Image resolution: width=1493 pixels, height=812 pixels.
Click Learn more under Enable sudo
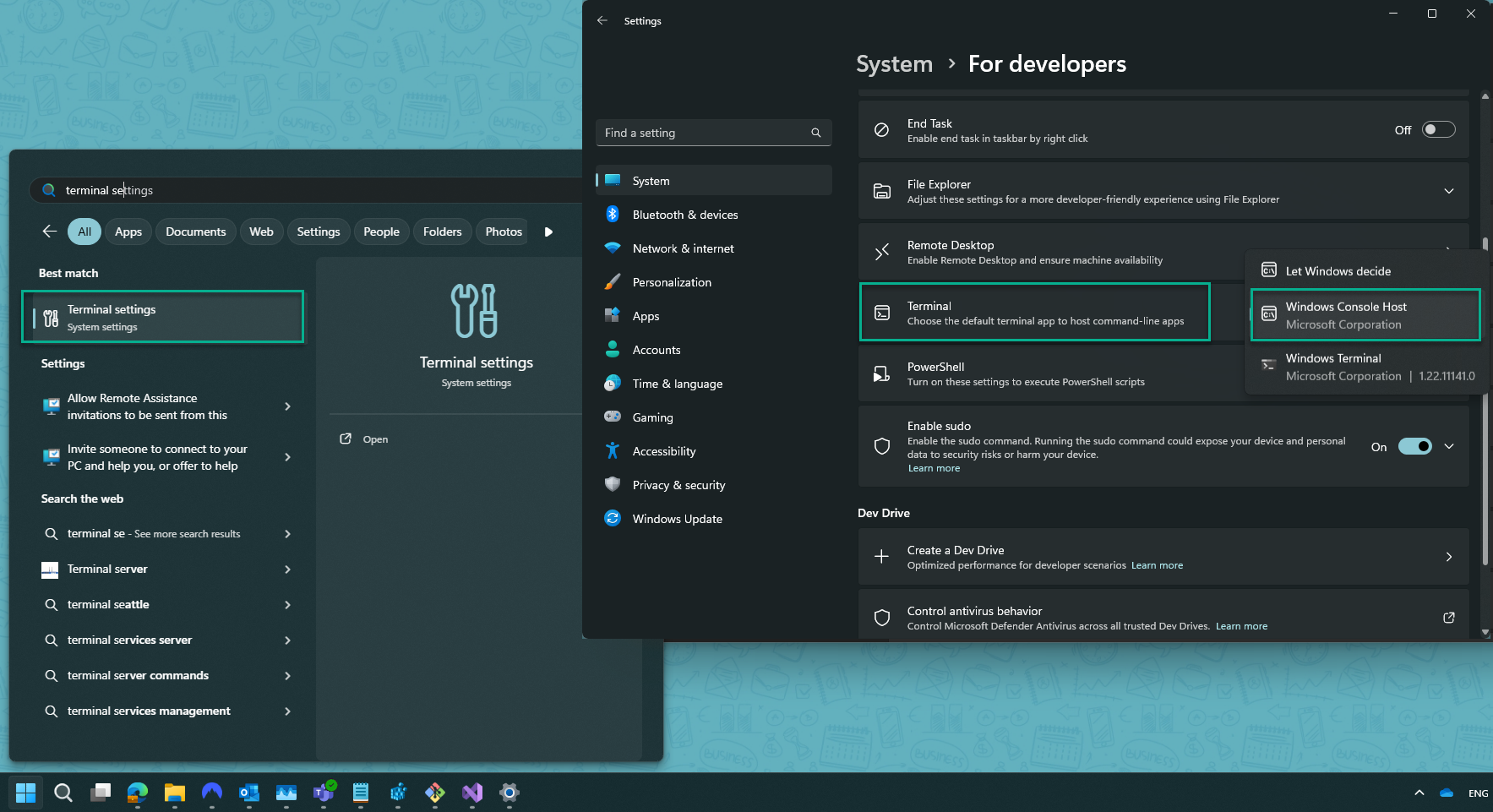tap(934, 468)
